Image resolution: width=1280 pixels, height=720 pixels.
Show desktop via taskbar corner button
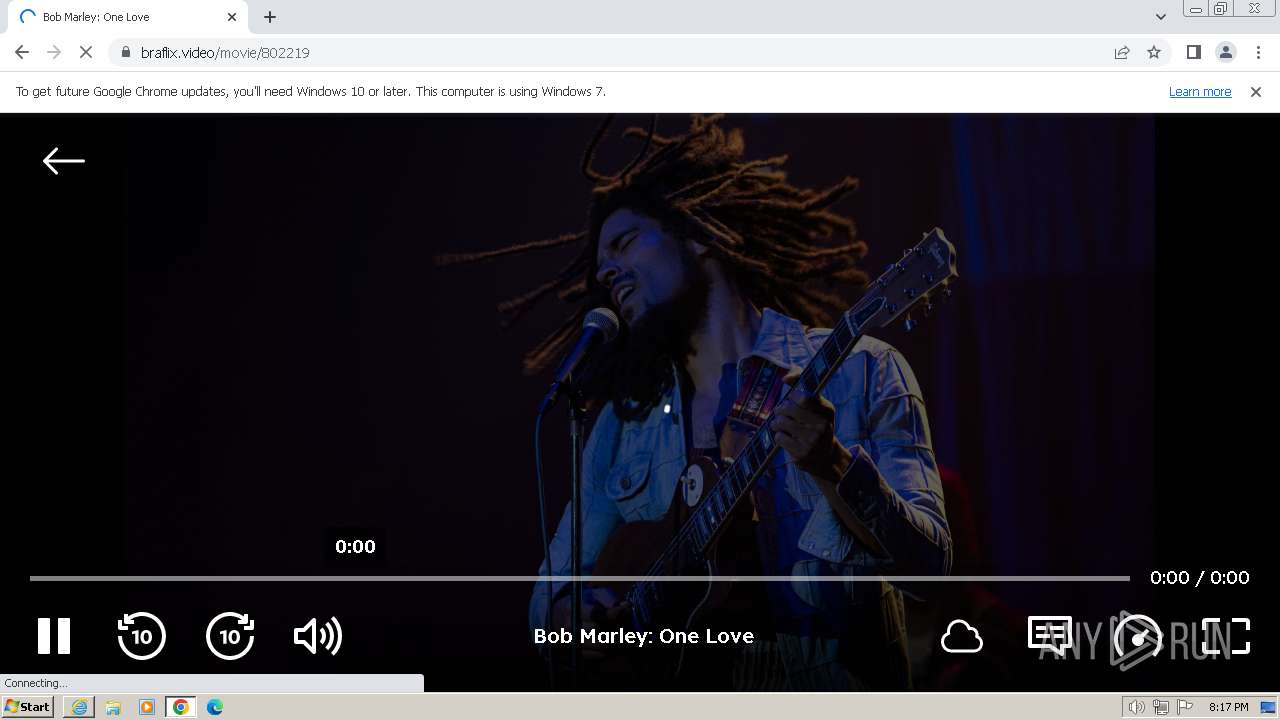1269,707
